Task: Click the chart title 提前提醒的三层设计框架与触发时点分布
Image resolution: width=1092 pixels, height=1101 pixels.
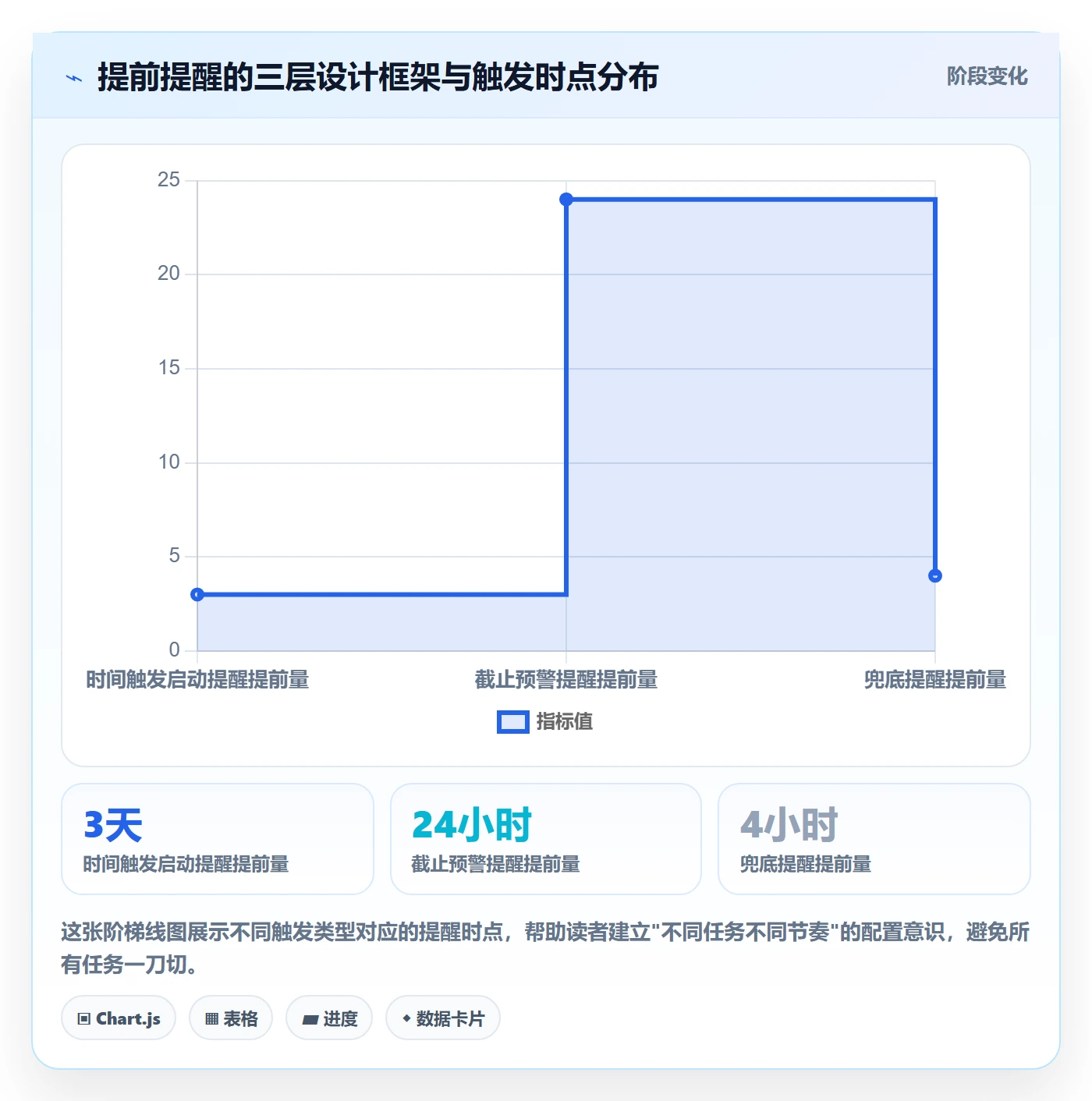Action: 378,77
